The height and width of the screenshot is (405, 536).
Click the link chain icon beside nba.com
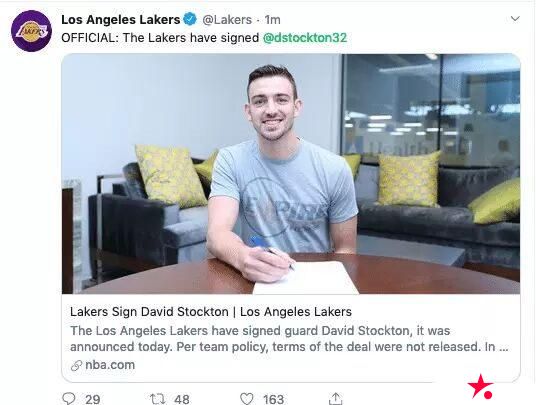[76, 365]
